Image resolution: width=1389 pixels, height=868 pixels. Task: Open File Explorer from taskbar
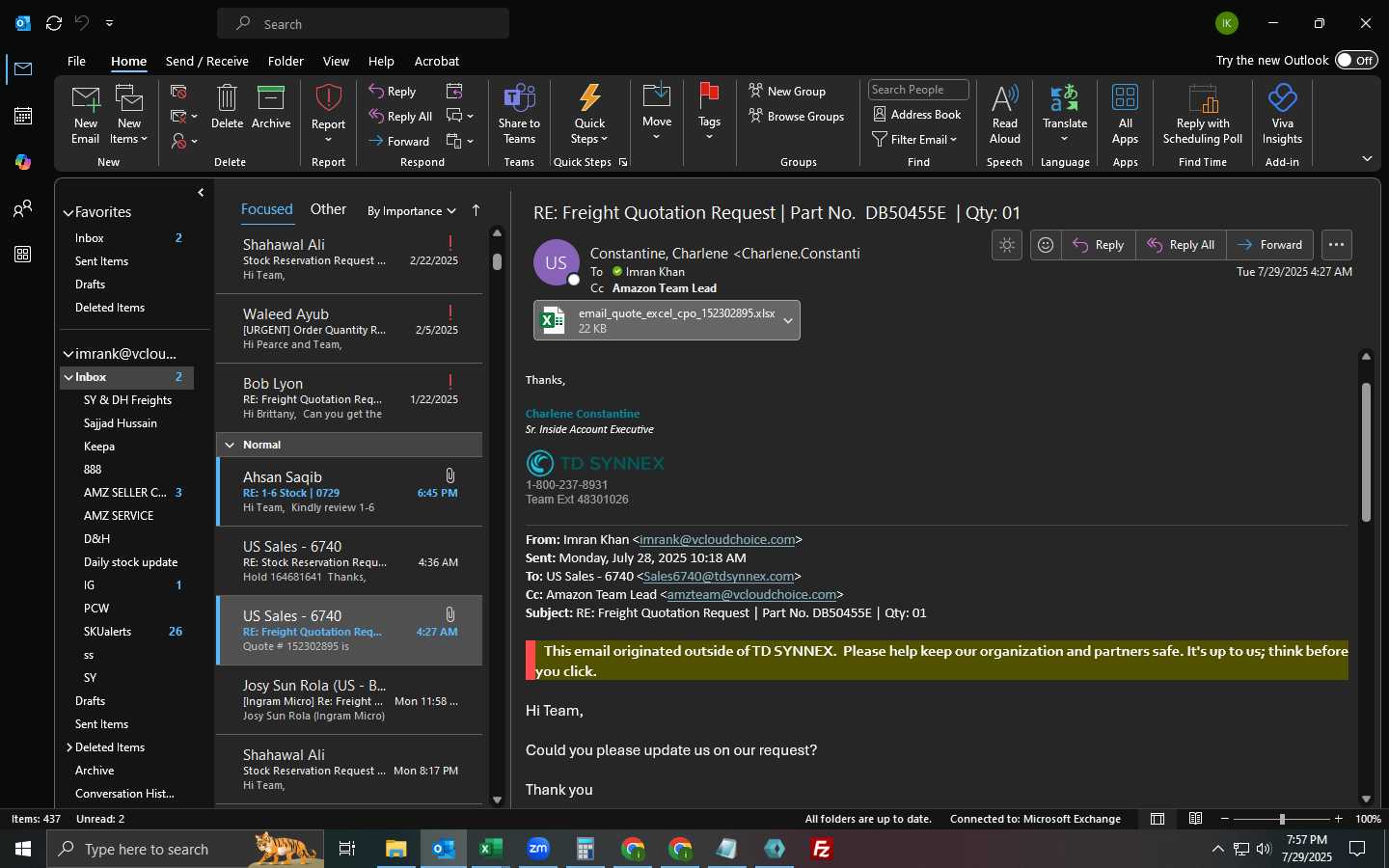pyautogui.click(x=395, y=849)
